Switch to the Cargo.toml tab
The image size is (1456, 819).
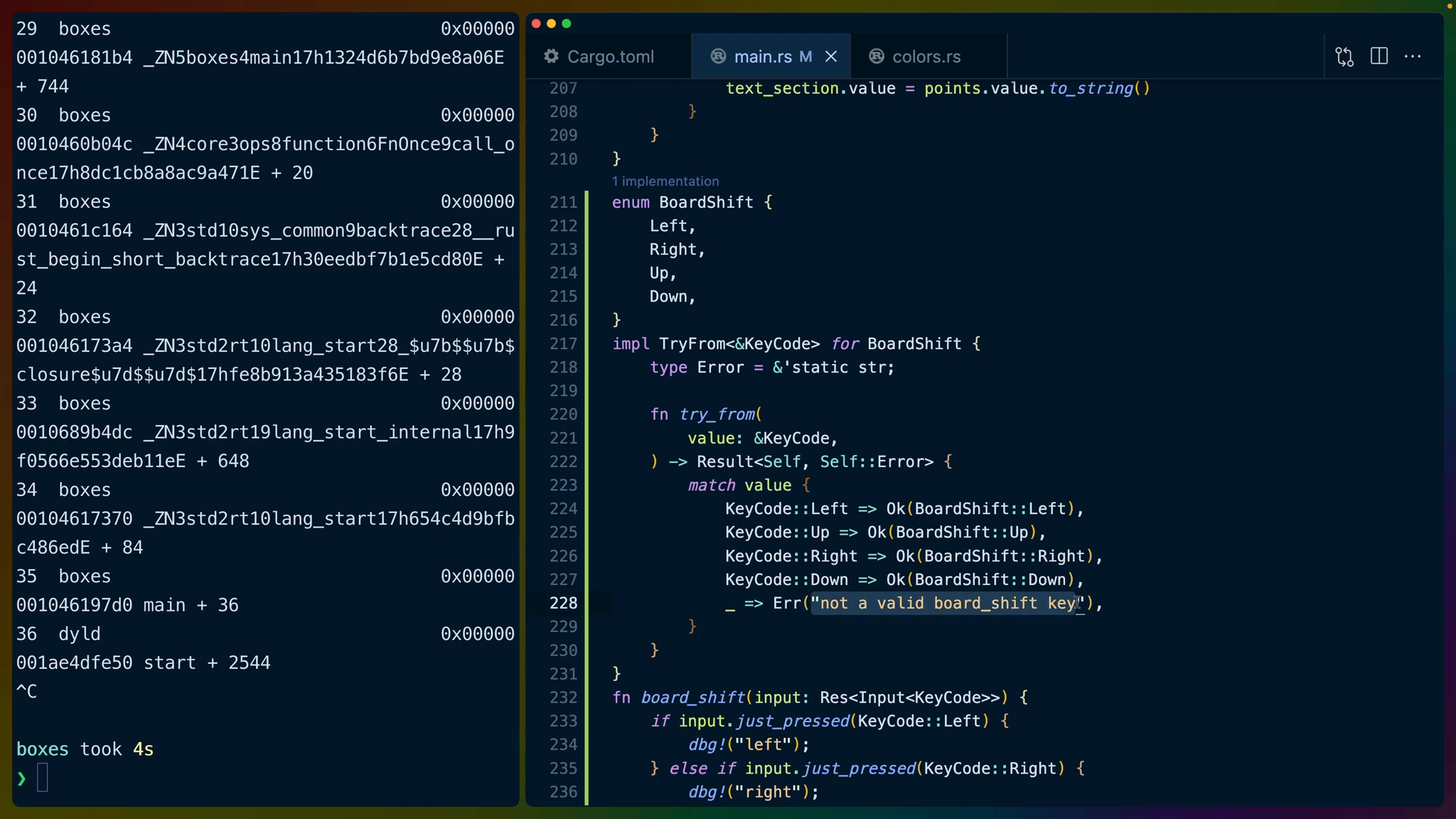point(610,56)
